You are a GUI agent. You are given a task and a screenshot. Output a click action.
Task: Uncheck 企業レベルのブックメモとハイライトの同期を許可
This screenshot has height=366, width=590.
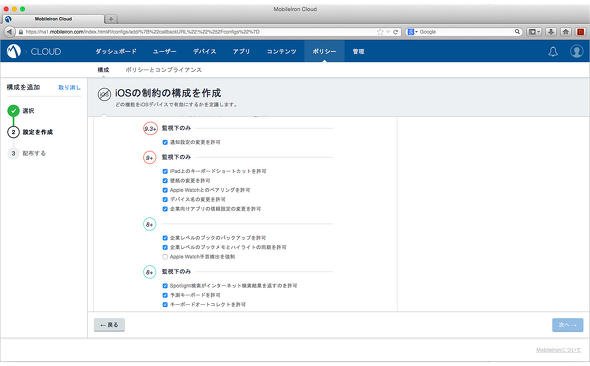point(165,247)
